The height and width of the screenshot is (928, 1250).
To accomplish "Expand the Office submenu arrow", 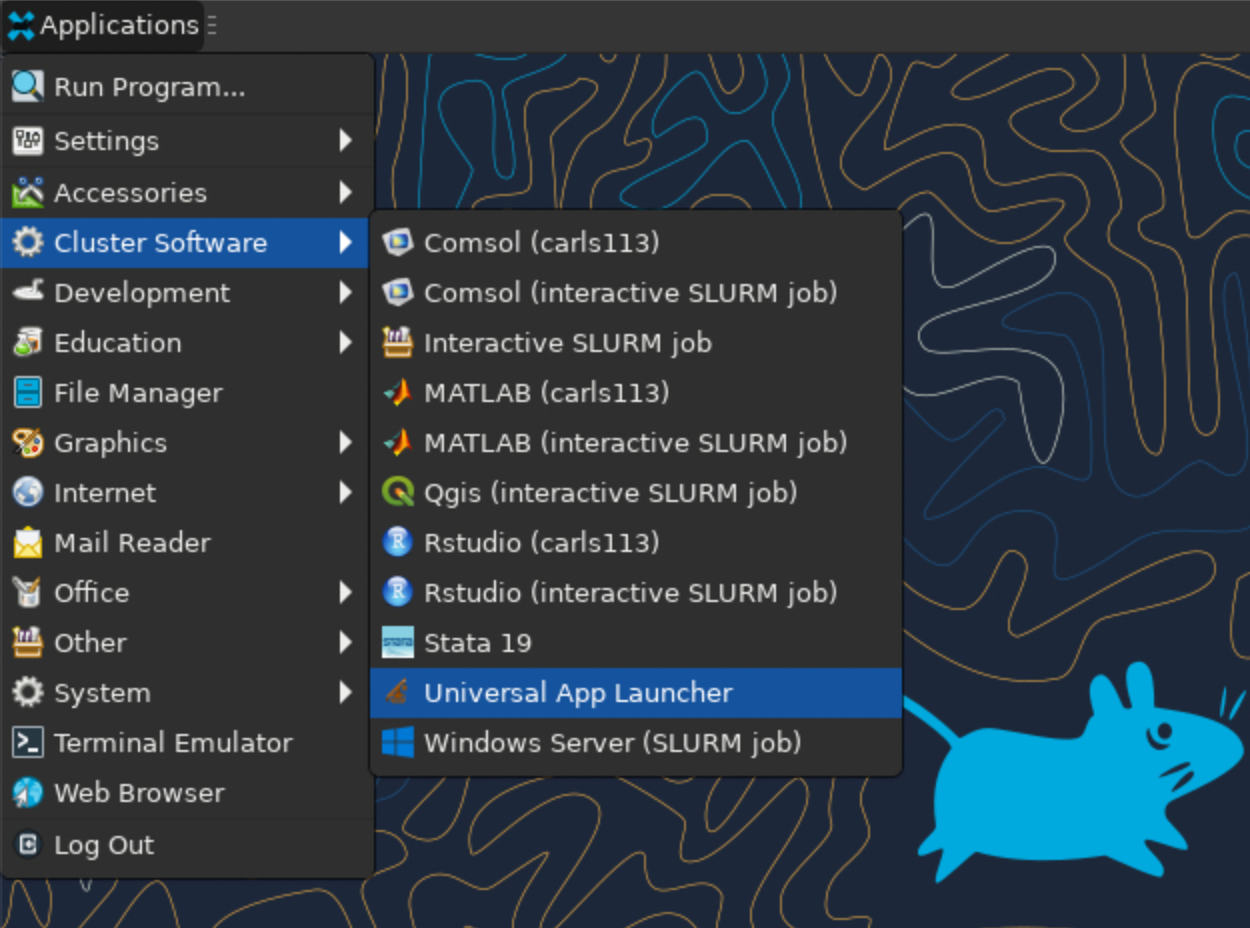I will pos(346,592).
